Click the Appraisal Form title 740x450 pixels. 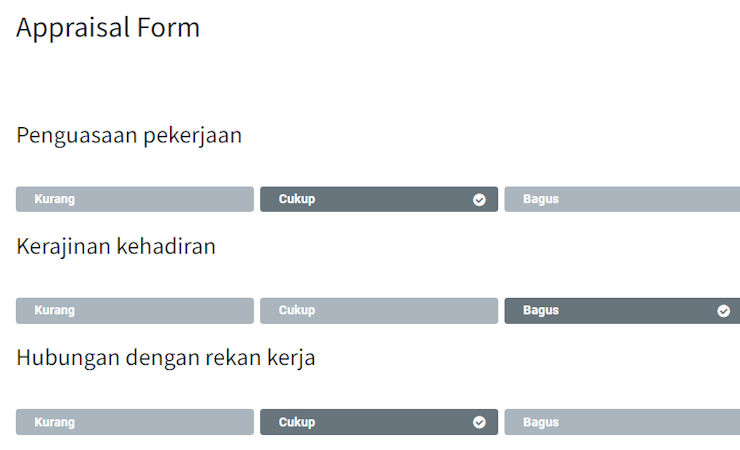click(x=108, y=28)
